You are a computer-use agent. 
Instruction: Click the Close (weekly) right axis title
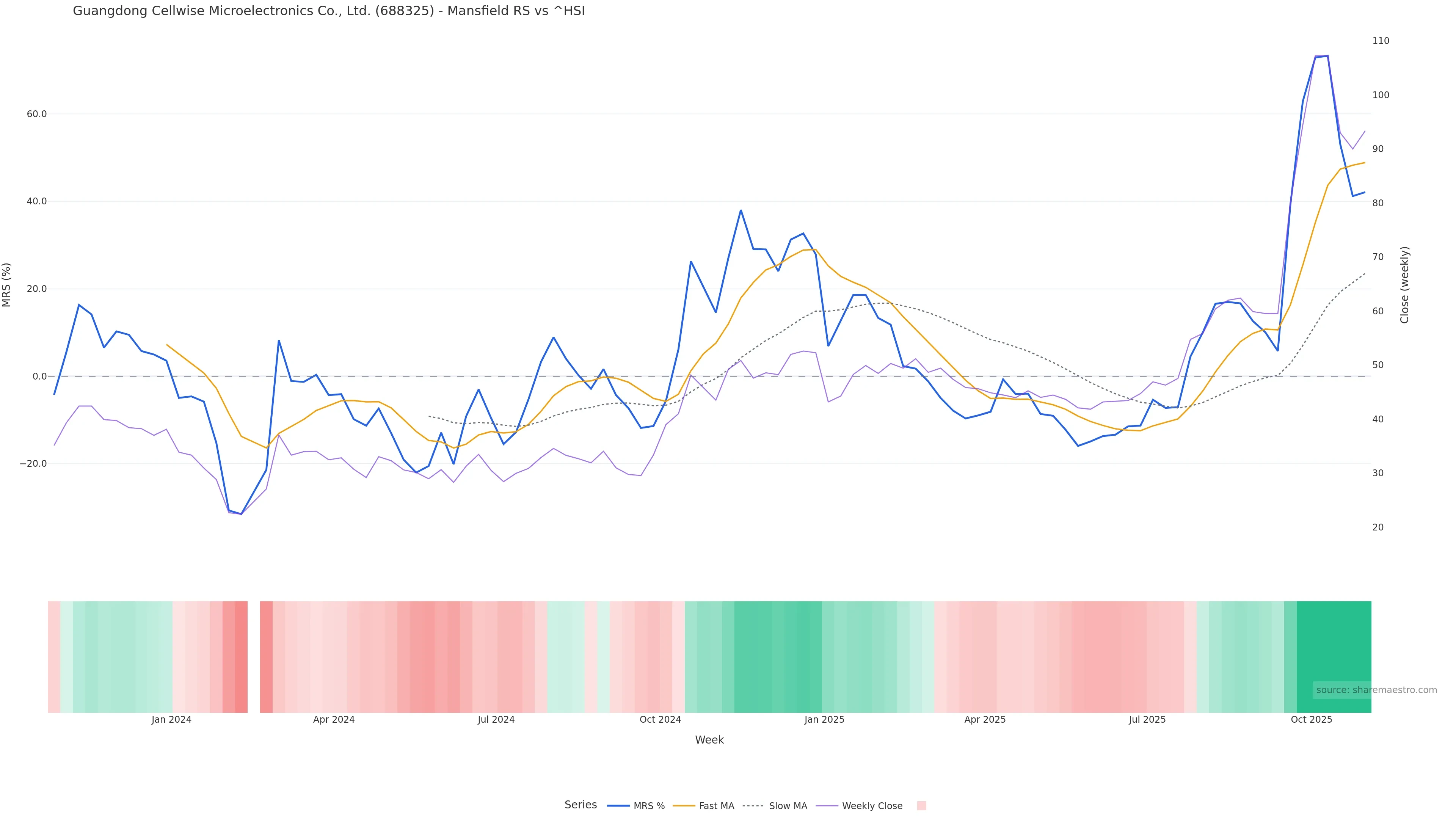(x=1404, y=284)
